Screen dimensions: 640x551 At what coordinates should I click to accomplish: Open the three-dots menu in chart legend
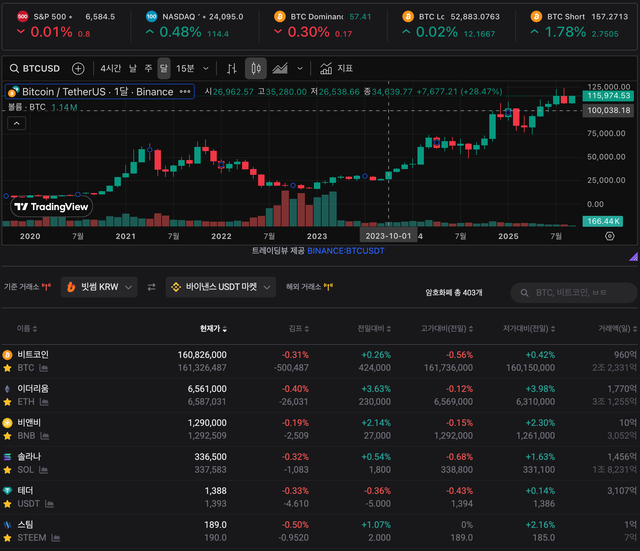(185, 91)
